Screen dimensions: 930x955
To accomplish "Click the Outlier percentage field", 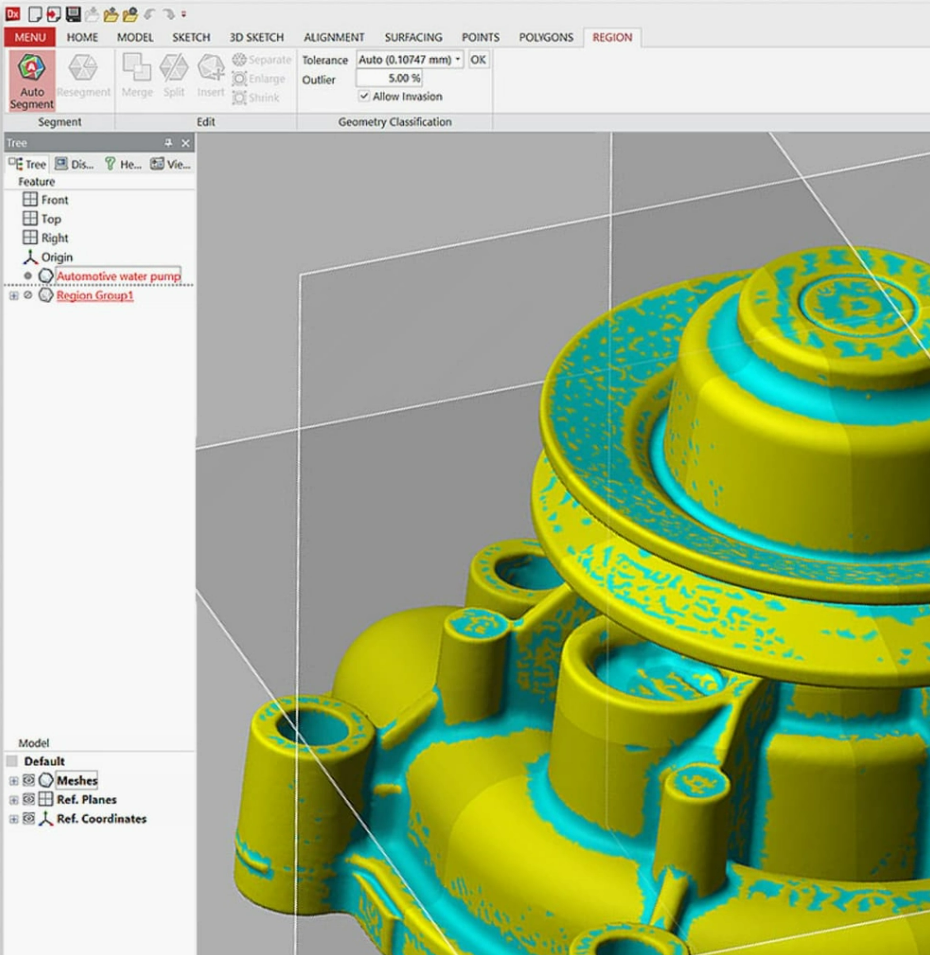I will point(389,78).
